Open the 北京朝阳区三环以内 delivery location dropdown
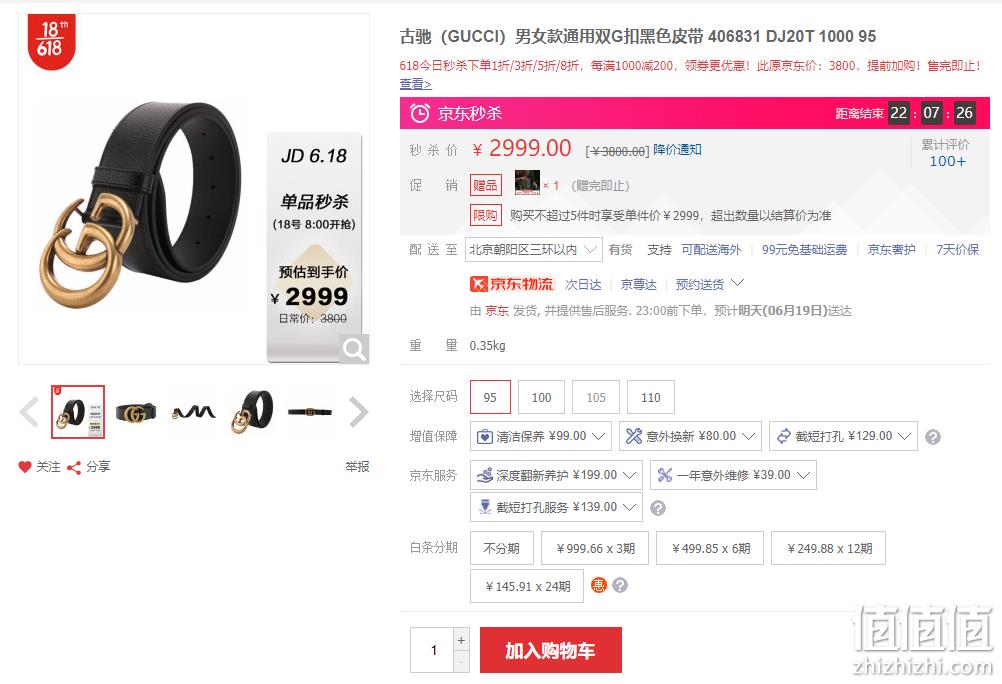The height and width of the screenshot is (684, 1002). [533, 249]
